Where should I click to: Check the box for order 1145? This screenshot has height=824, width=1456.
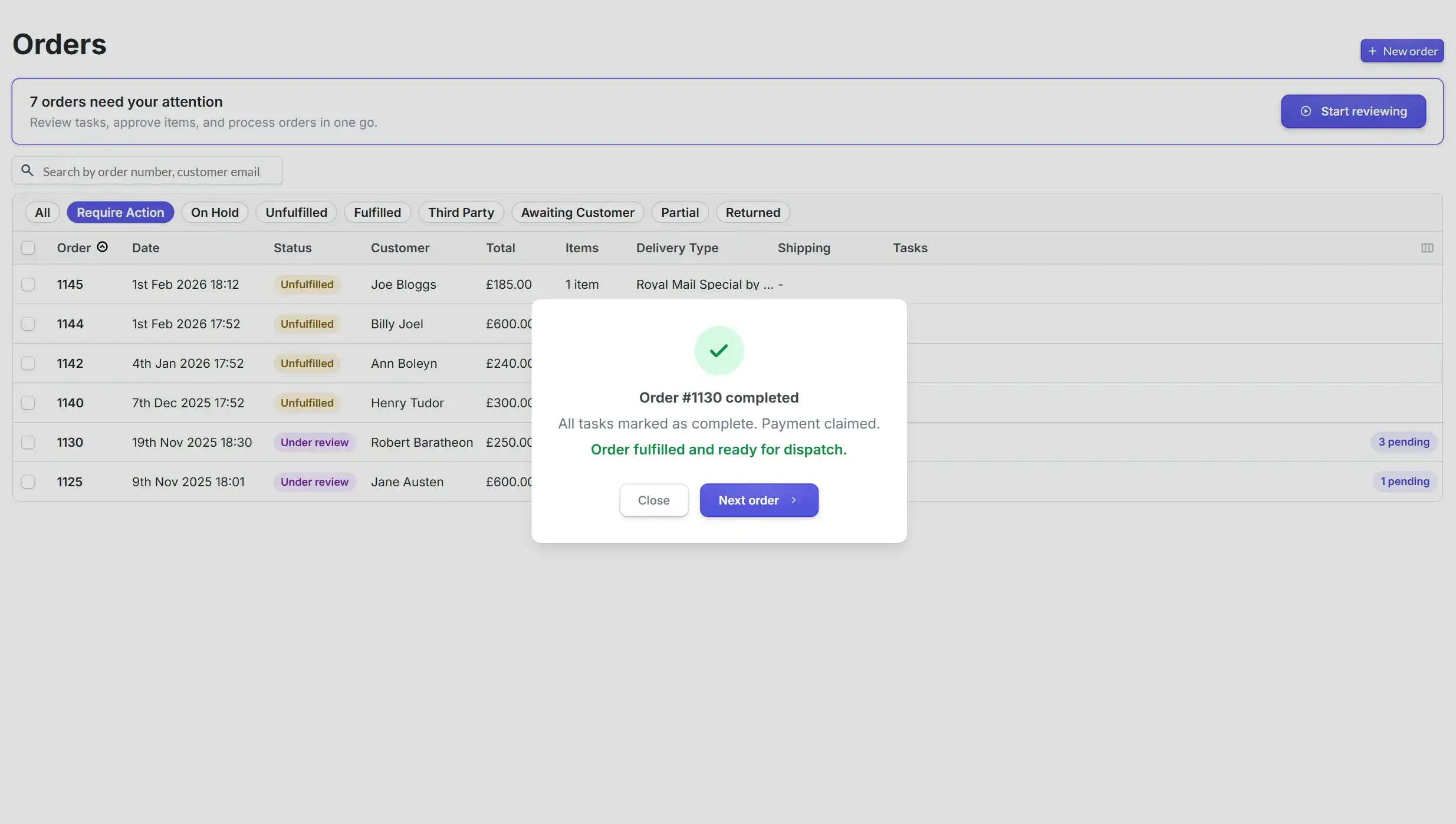click(28, 285)
